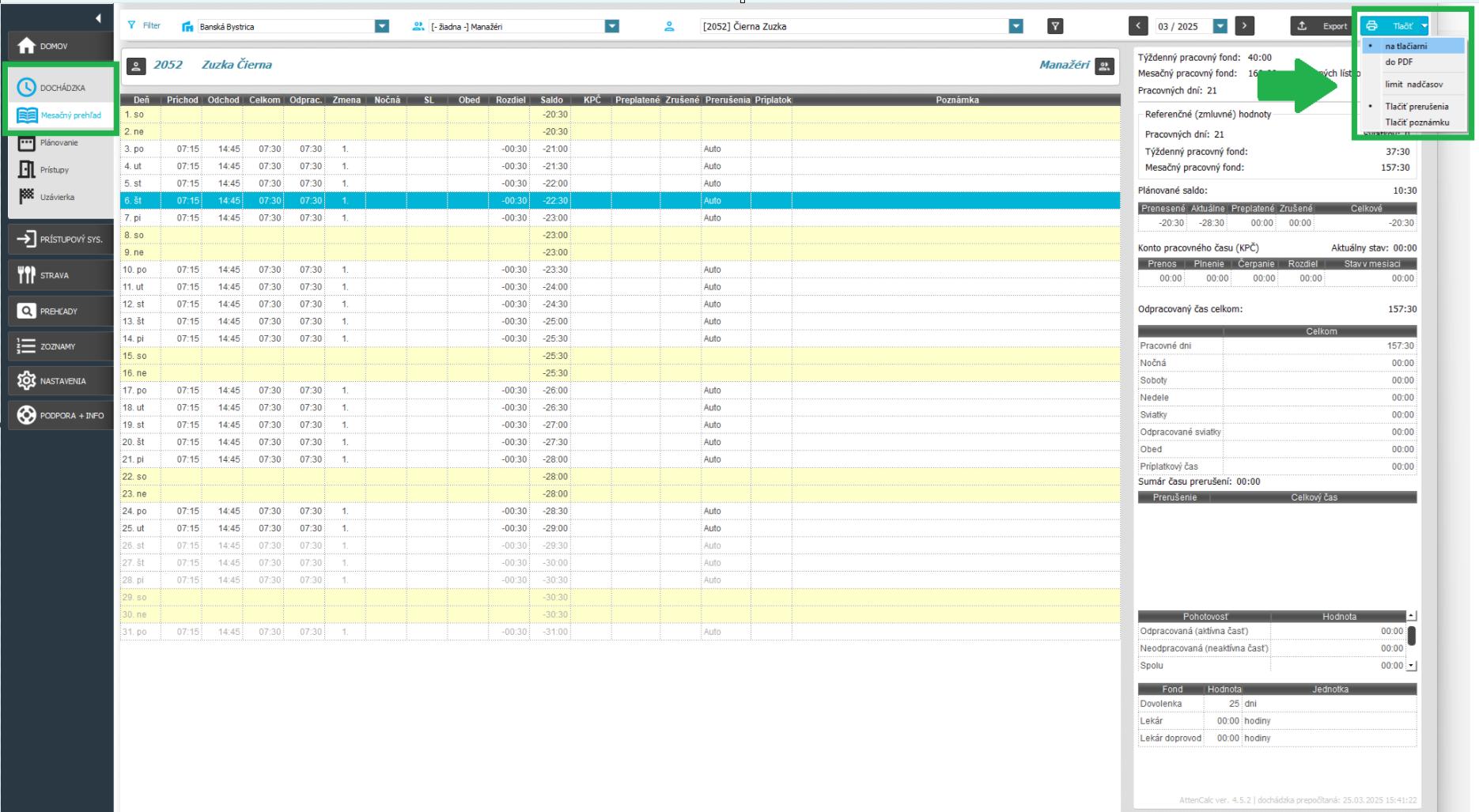Click the Export button

point(1324,26)
